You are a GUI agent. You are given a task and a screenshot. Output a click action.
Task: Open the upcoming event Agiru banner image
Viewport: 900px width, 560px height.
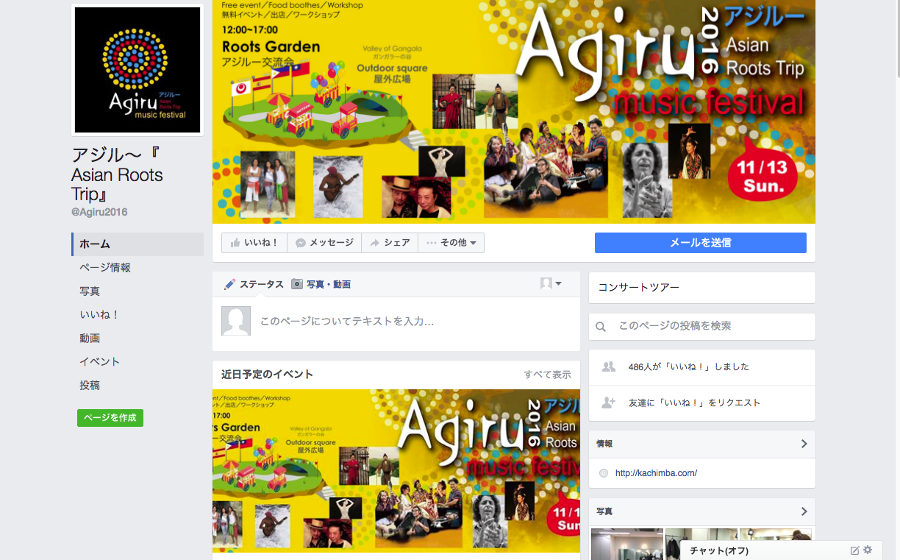396,470
